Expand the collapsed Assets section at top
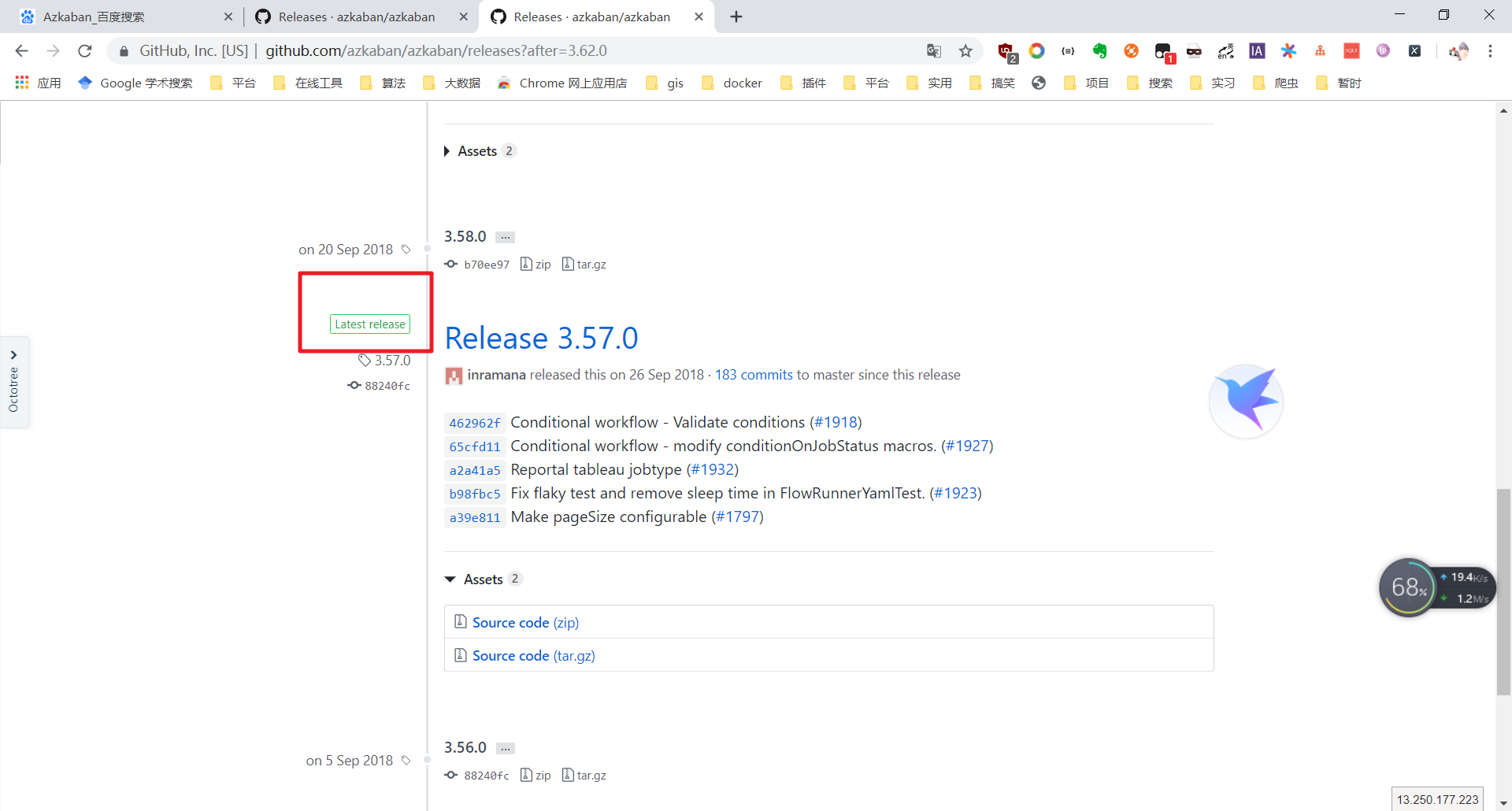The width and height of the screenshot is (1512, 811). pos(479,151)
